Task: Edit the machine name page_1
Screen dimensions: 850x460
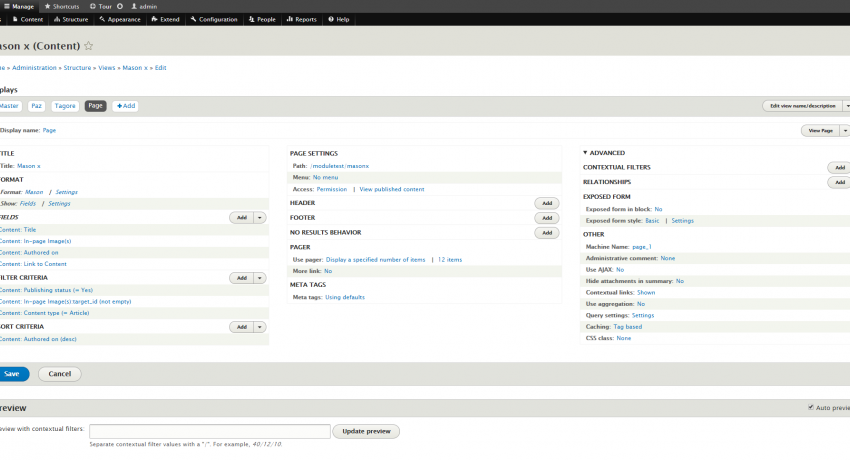Action: coord(642,247)
